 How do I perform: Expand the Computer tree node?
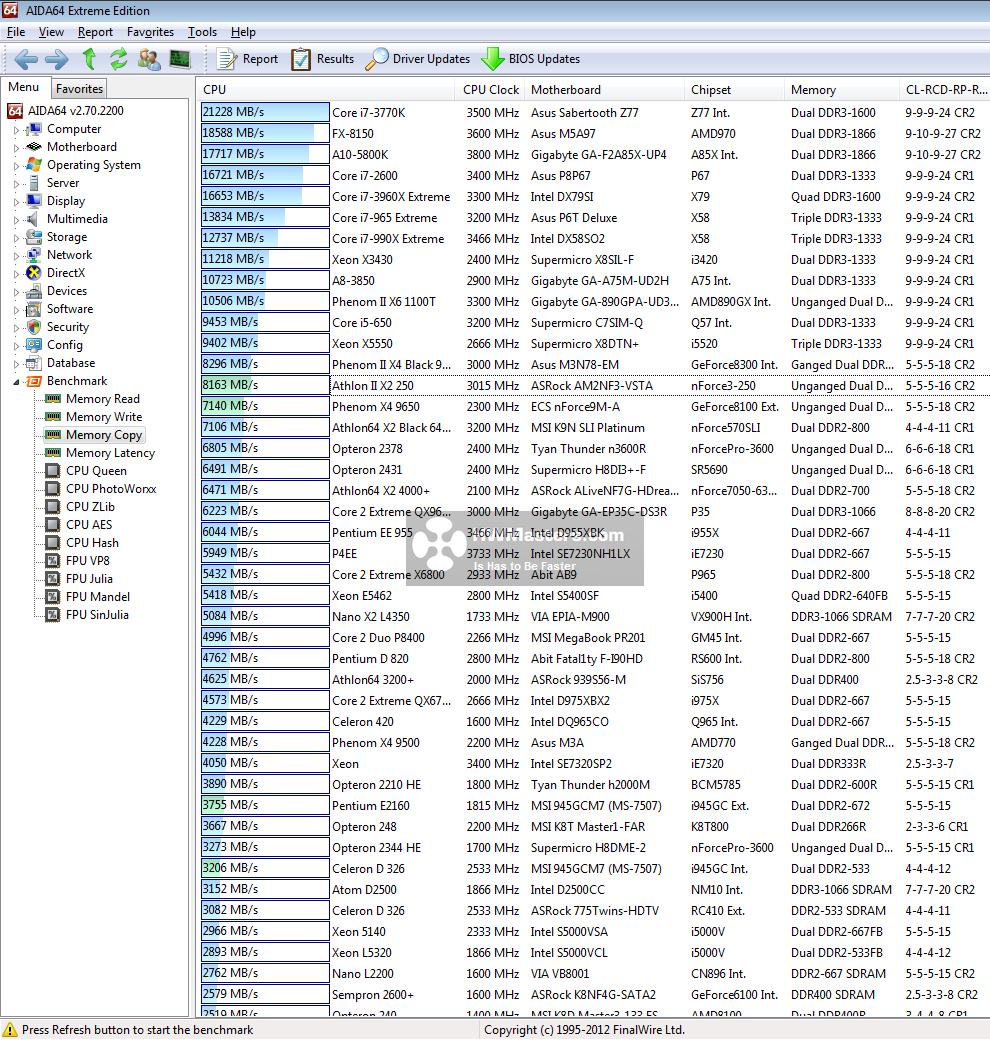(17, 130)
